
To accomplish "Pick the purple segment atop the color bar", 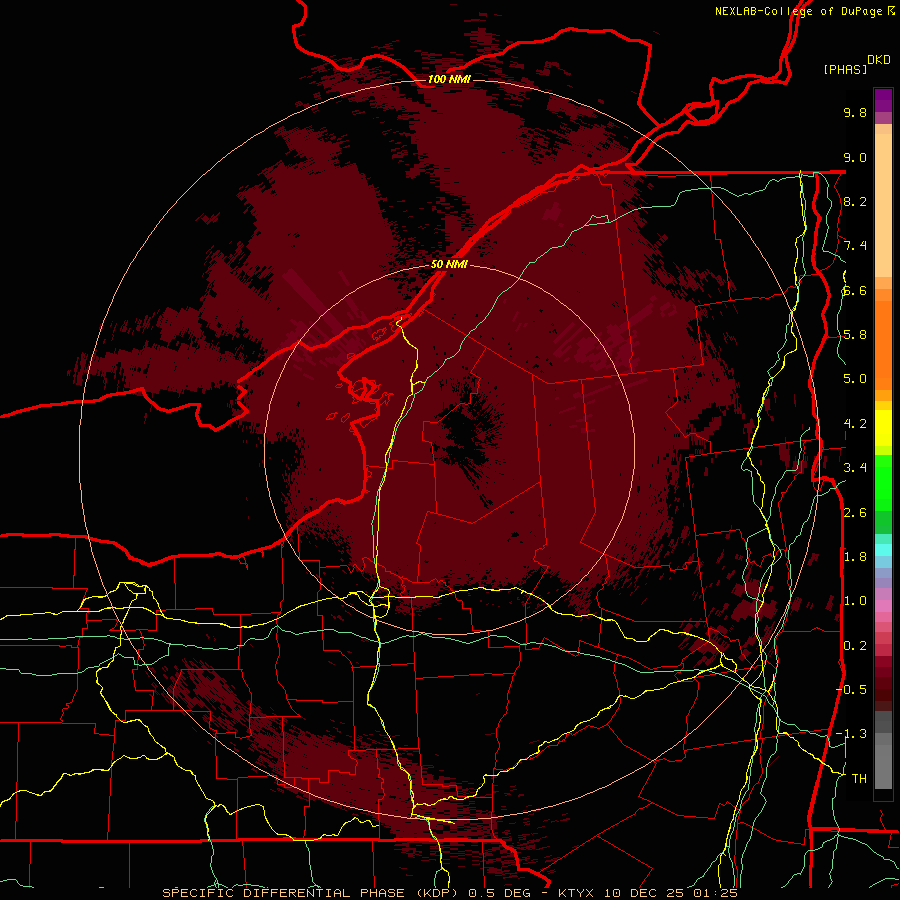I will (x=883, y=100).
